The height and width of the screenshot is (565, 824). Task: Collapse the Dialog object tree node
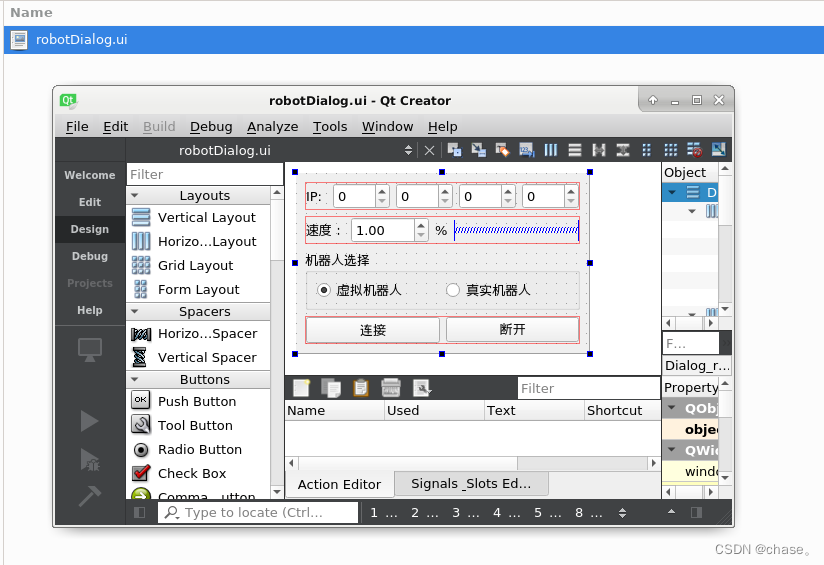pos(672,192)
